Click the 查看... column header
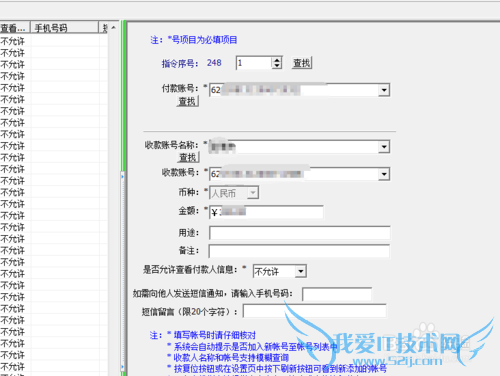This screenshot has width=500, height=376. 15,28
